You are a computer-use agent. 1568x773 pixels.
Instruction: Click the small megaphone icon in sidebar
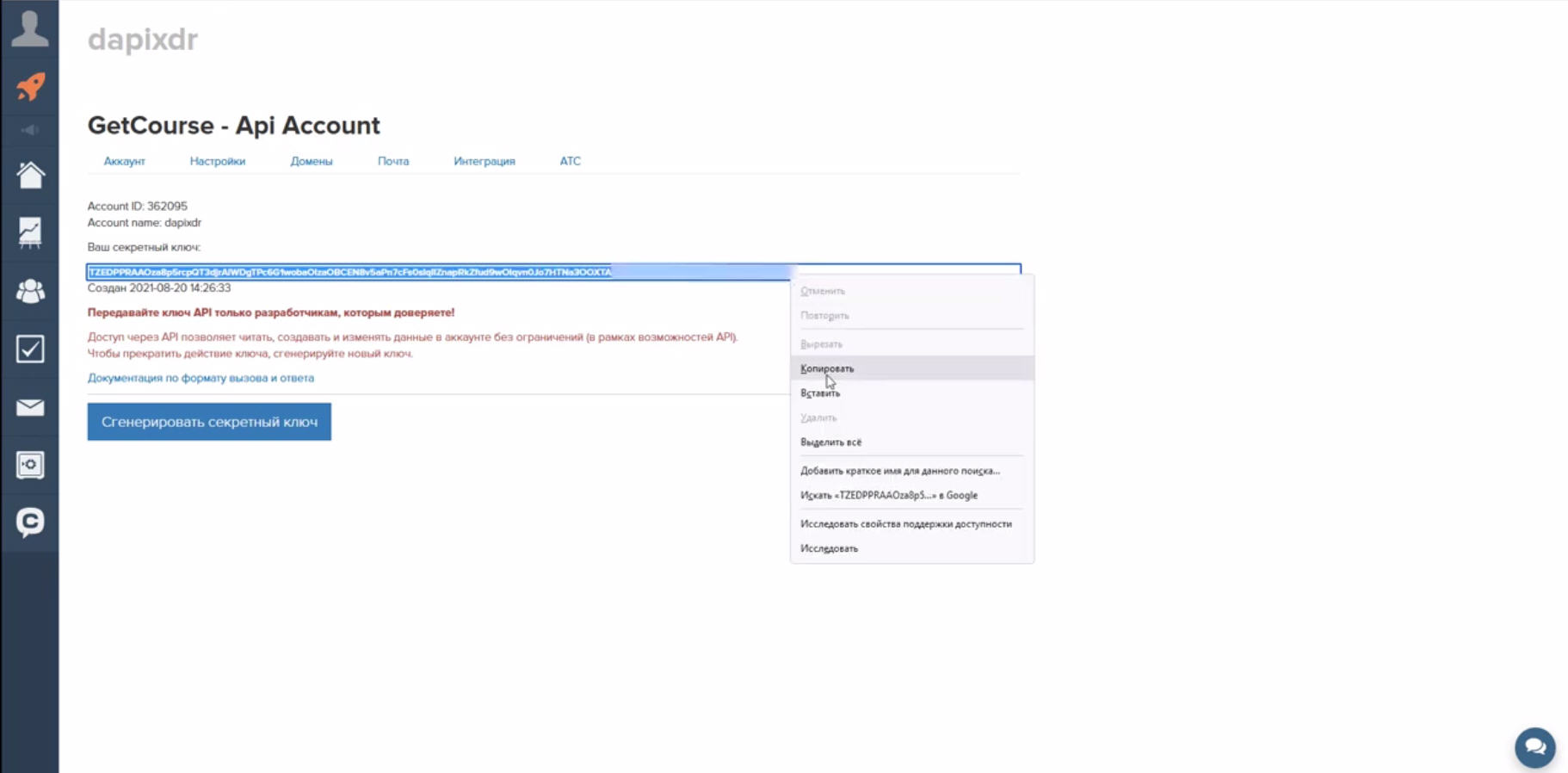[30, 130]
